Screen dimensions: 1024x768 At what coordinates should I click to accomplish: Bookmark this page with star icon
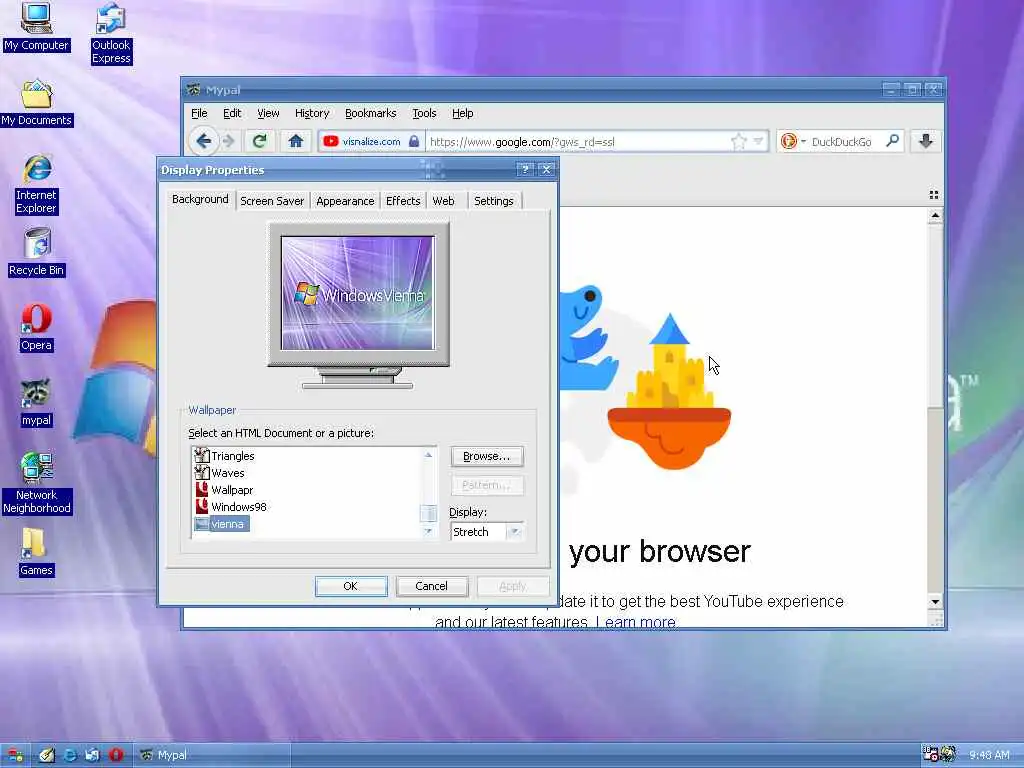pyautogui.click(x=739, y=141)
